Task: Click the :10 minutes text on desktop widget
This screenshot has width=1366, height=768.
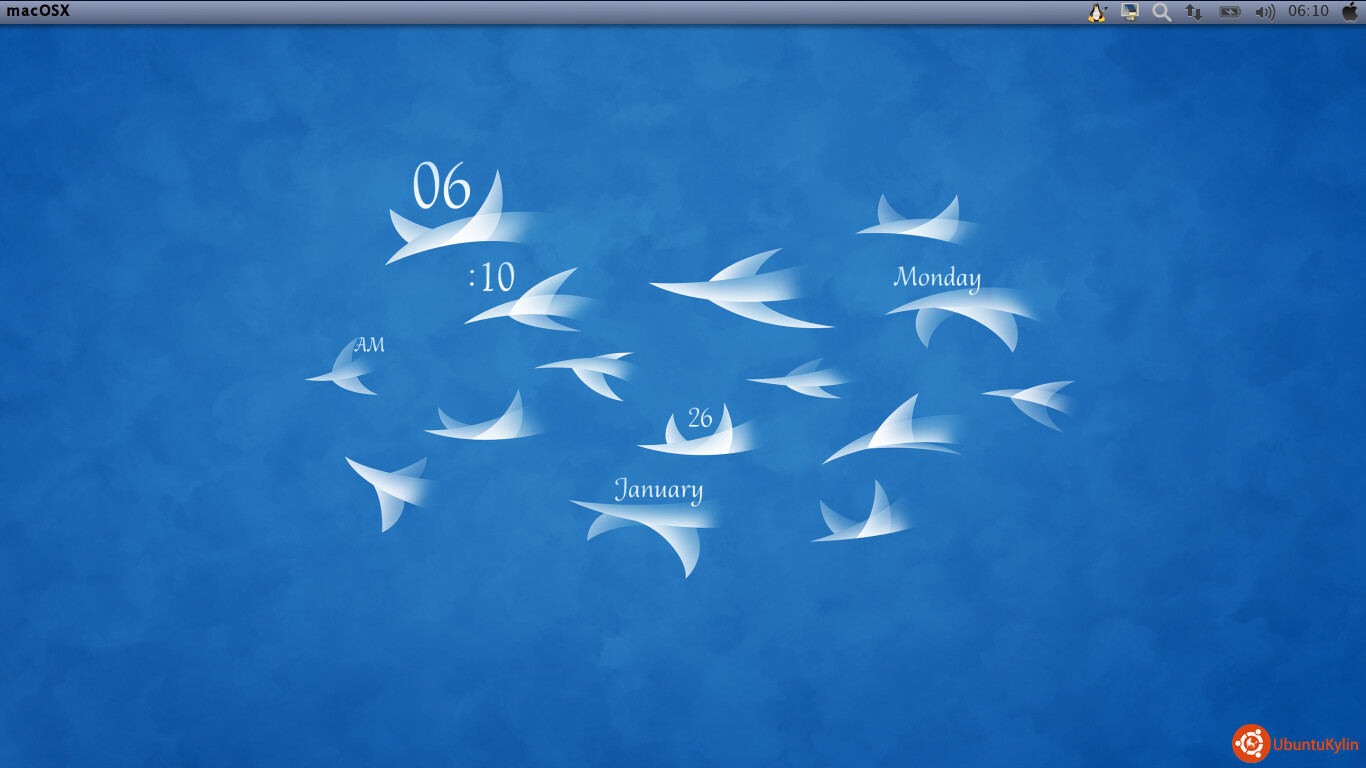Action: tap(491, 277)
